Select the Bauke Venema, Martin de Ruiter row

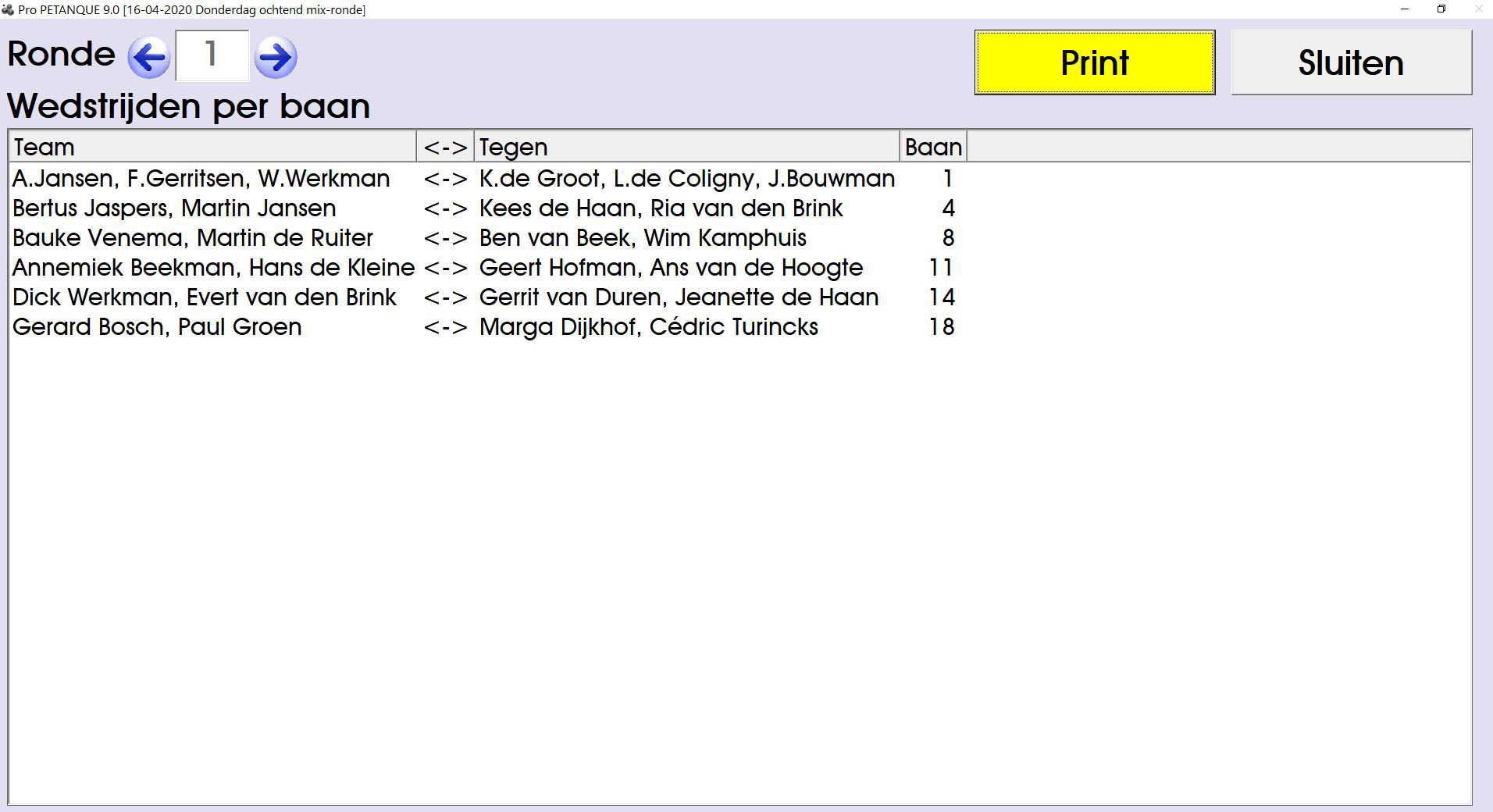[193, 238]
